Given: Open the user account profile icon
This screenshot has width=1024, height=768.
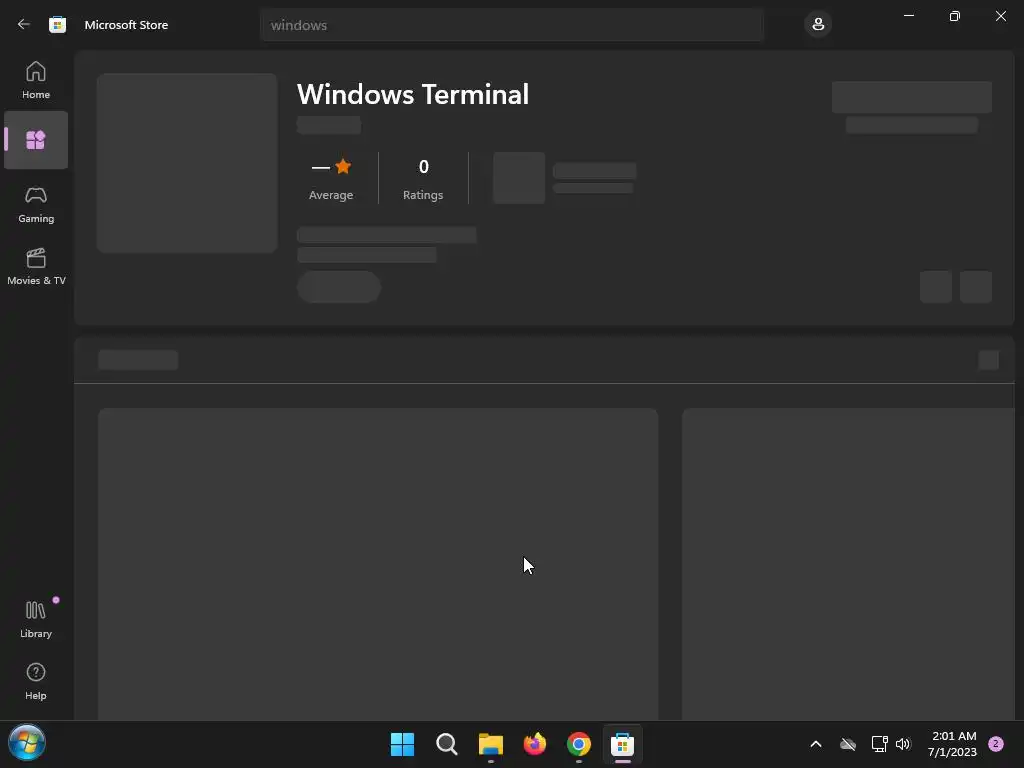Looking at the screenshot, I should click(818, 25).
